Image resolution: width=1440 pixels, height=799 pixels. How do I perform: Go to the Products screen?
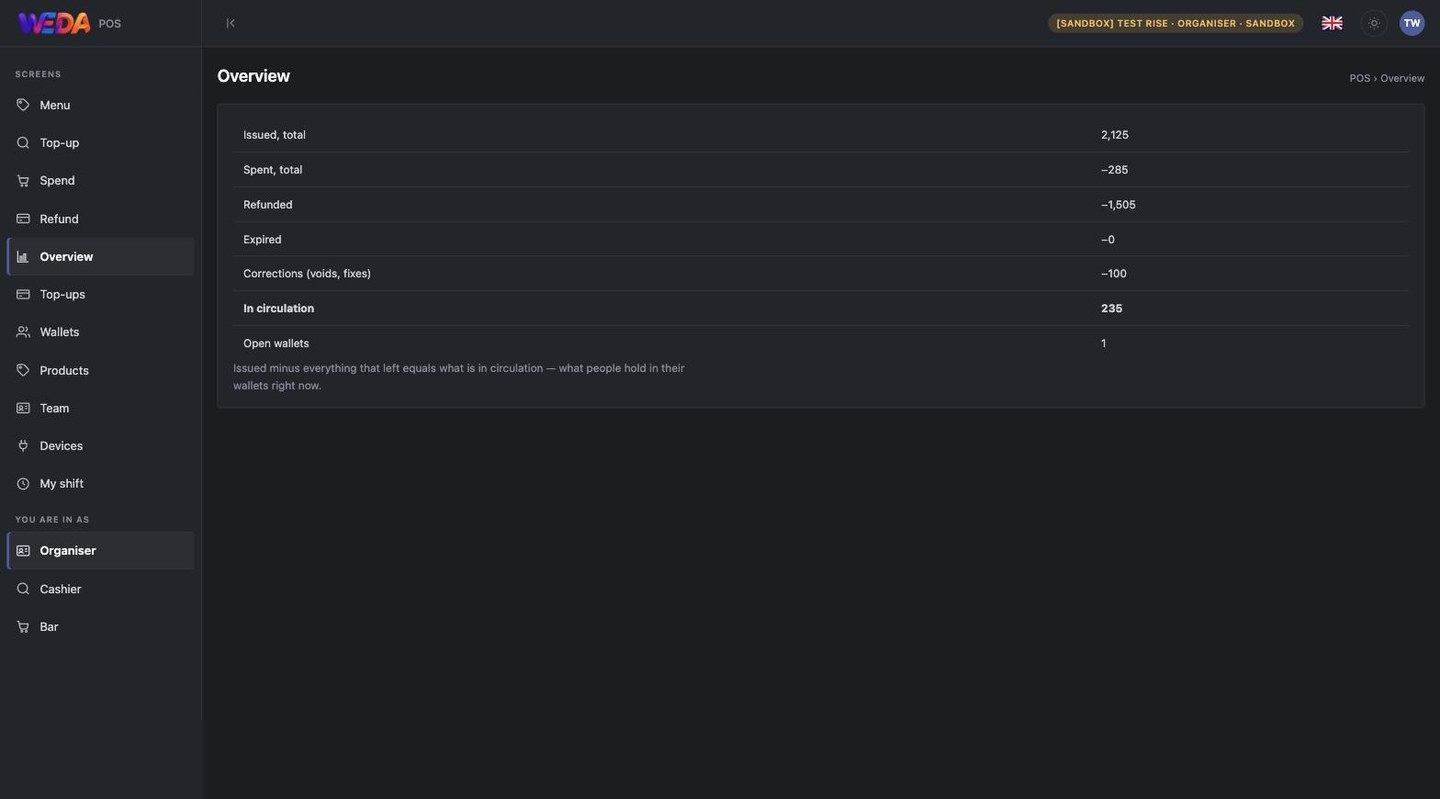tap(100, 370)
